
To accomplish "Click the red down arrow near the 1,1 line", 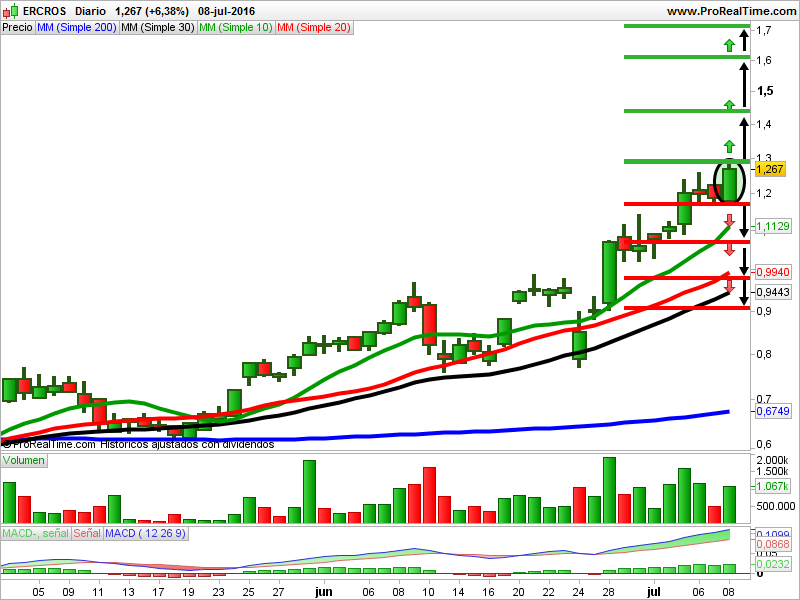I will [x=729, y=249].
